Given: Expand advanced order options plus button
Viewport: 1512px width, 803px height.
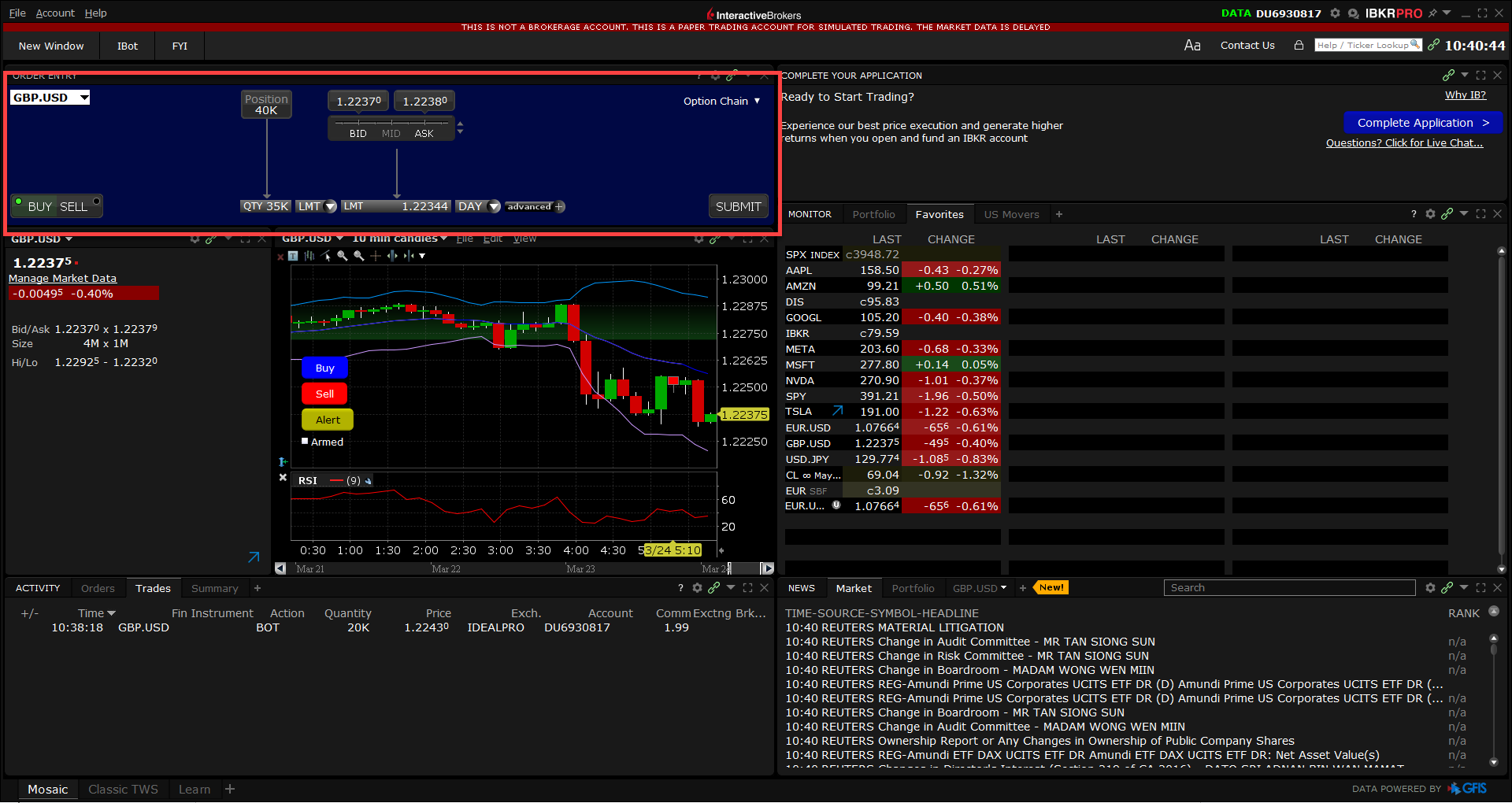Looking at the screenshot, I should pyautogui.click(x=559, y=207).
